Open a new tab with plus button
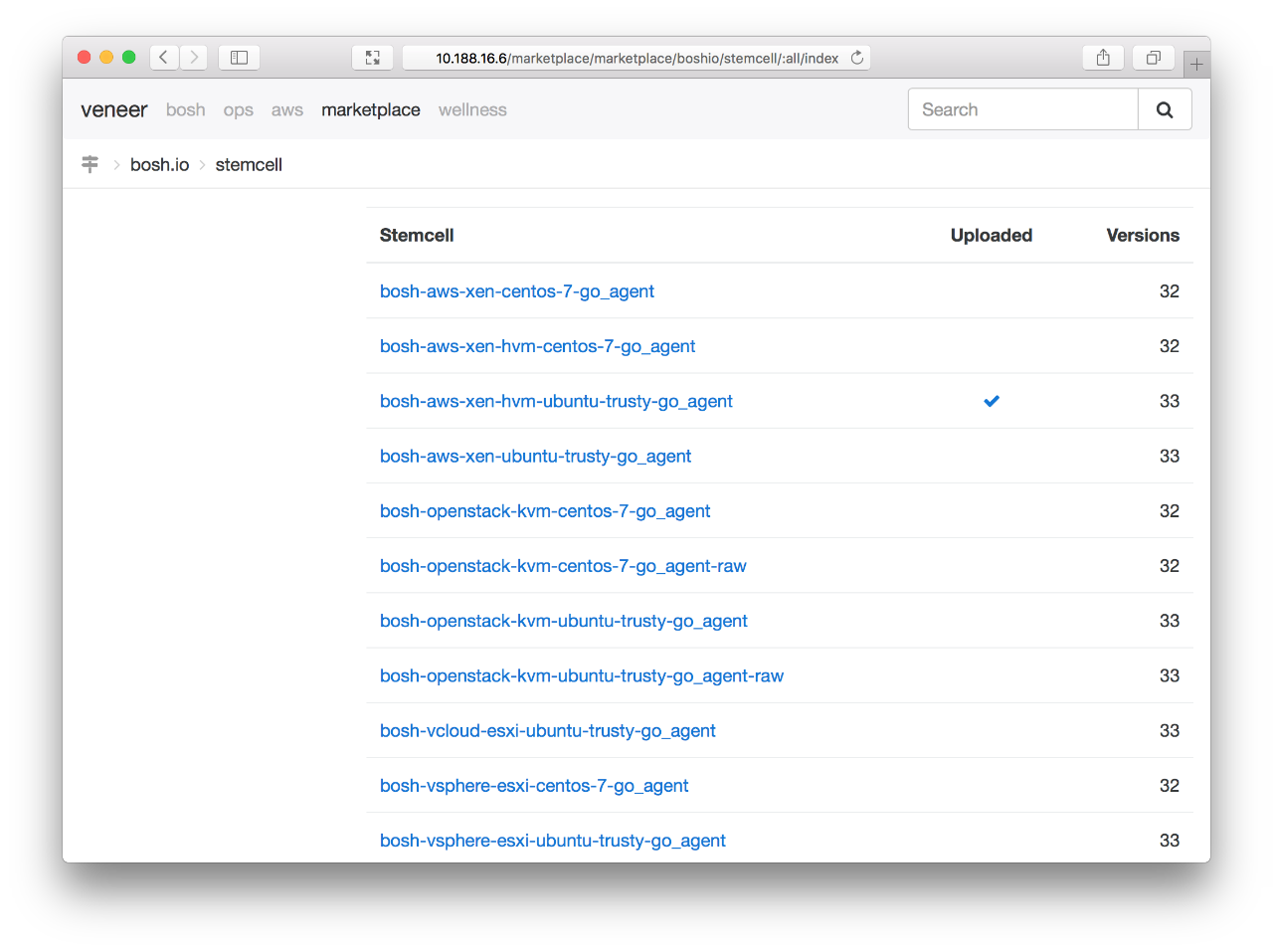Viewport: 1273px width, 952px height. click(1196, 65)
